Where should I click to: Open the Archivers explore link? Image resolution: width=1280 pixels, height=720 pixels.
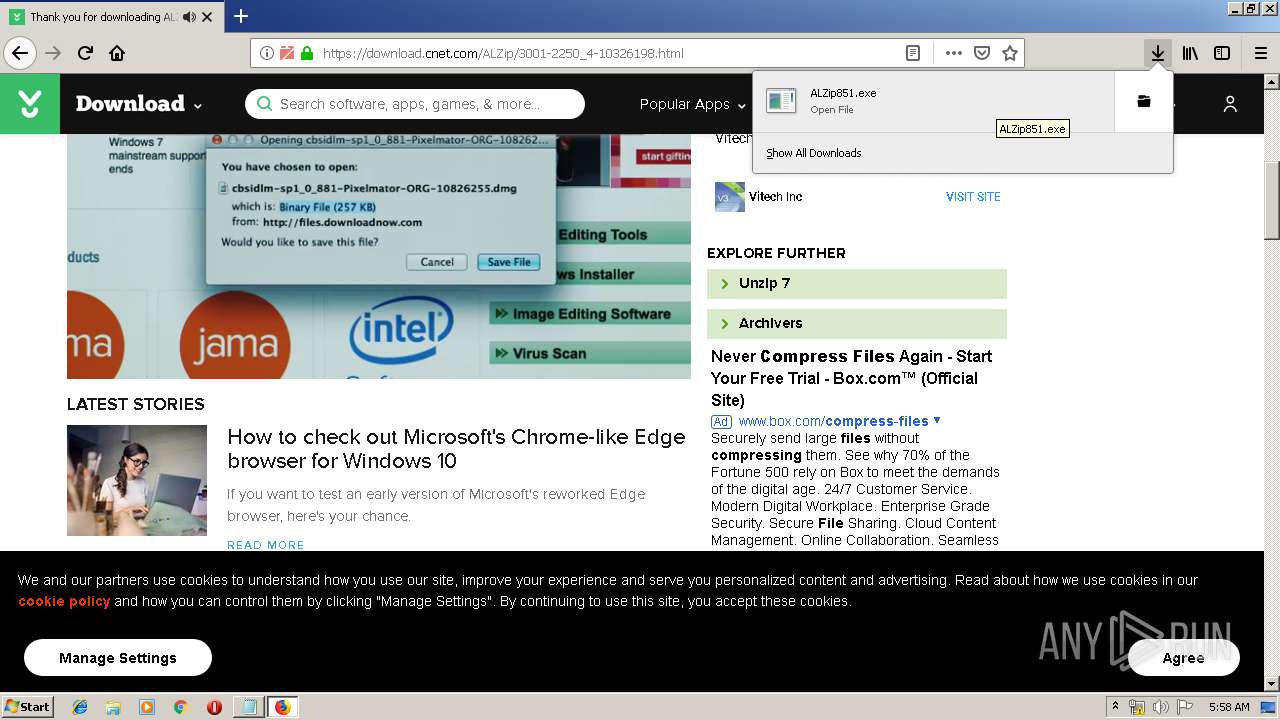point(857,324)
